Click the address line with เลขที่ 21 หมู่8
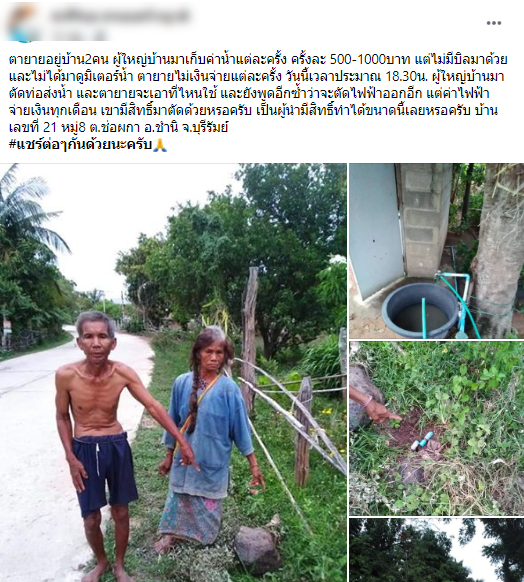Screen dimensions: 524x582 [118, 127]
